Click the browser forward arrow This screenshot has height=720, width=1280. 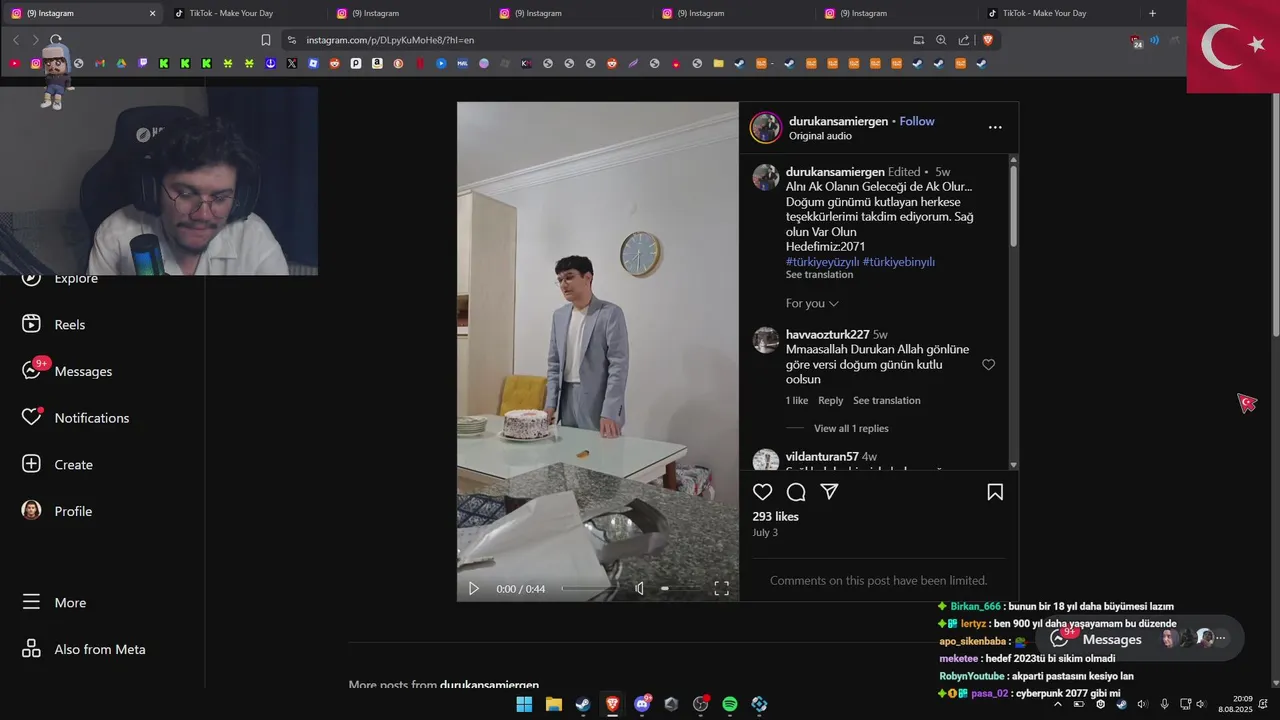(35, 40)
